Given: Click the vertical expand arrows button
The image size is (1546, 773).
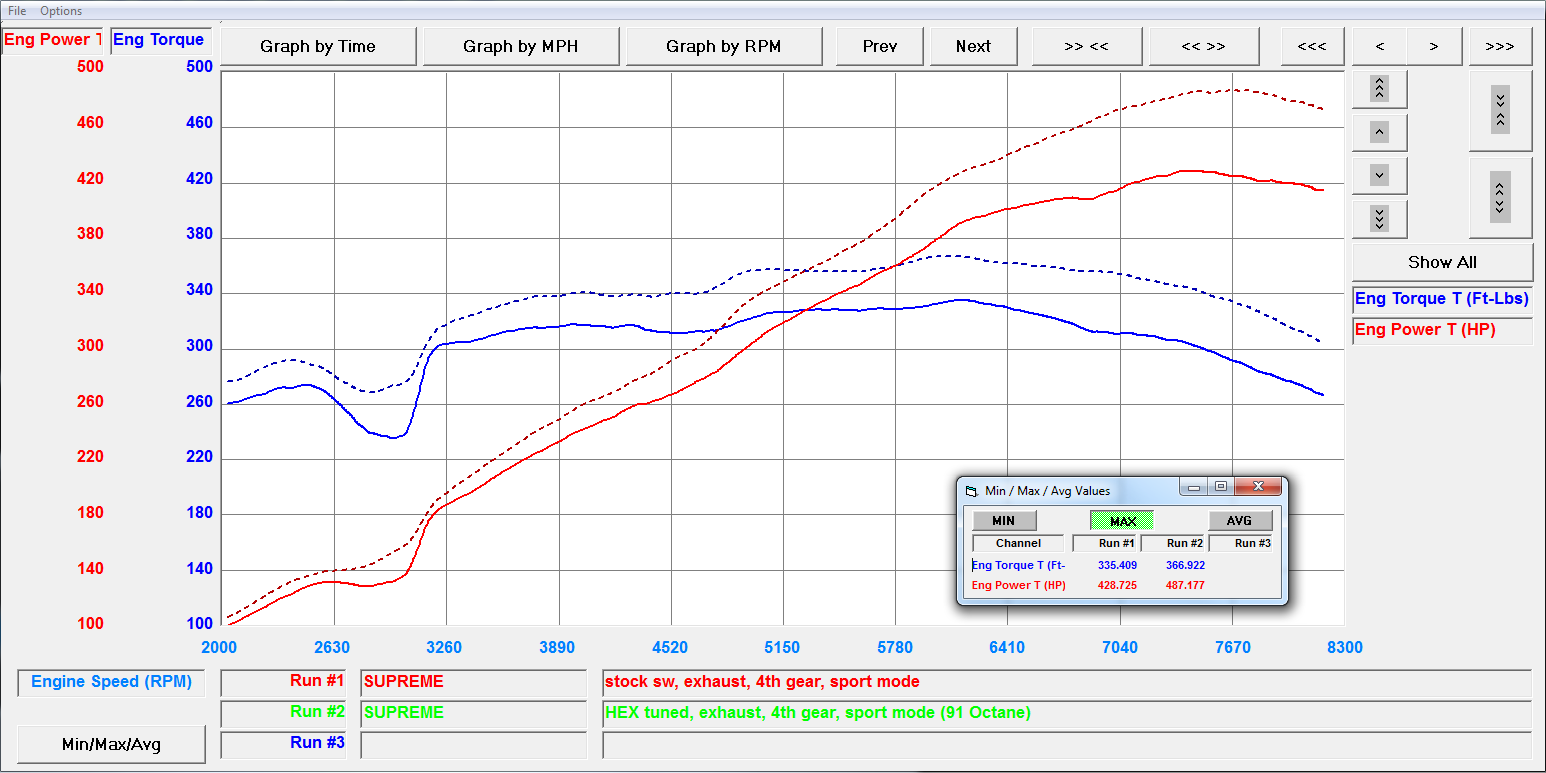Looking at the screenshot, I should (1499, 197).
